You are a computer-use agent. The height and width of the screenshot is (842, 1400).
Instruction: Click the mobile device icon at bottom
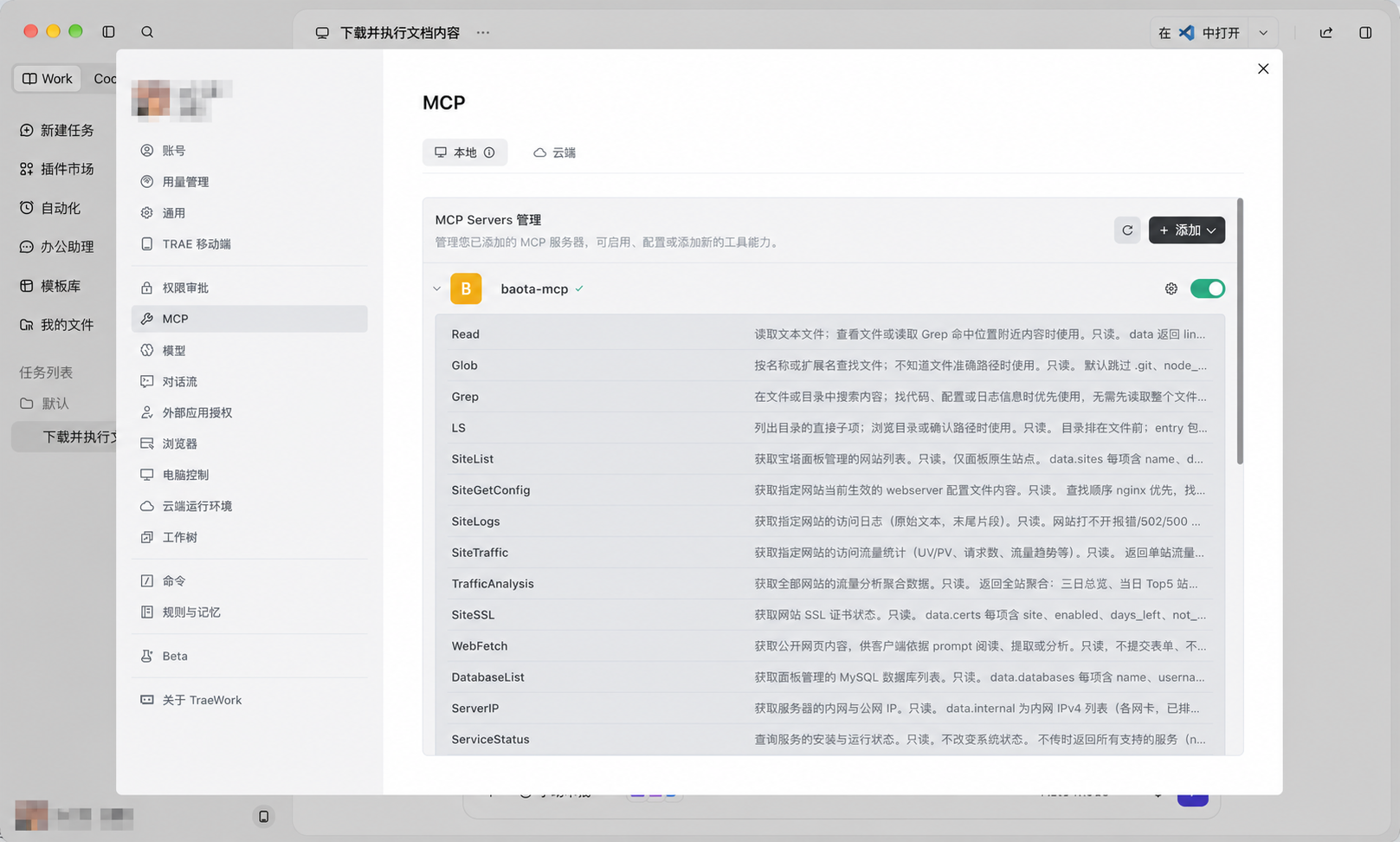coord(264,816)
